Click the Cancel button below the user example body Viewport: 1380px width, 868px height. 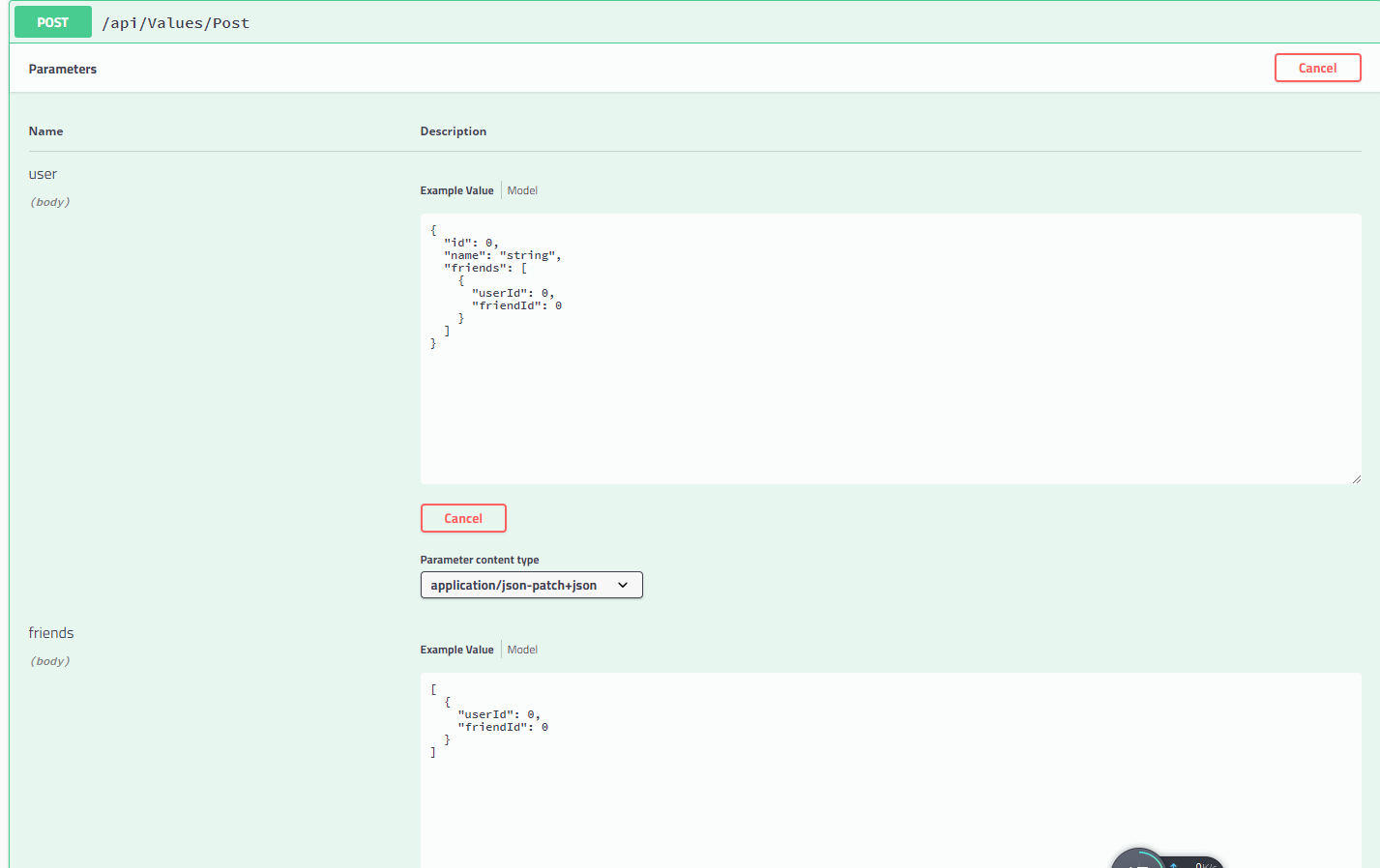(x=463, y=518)
